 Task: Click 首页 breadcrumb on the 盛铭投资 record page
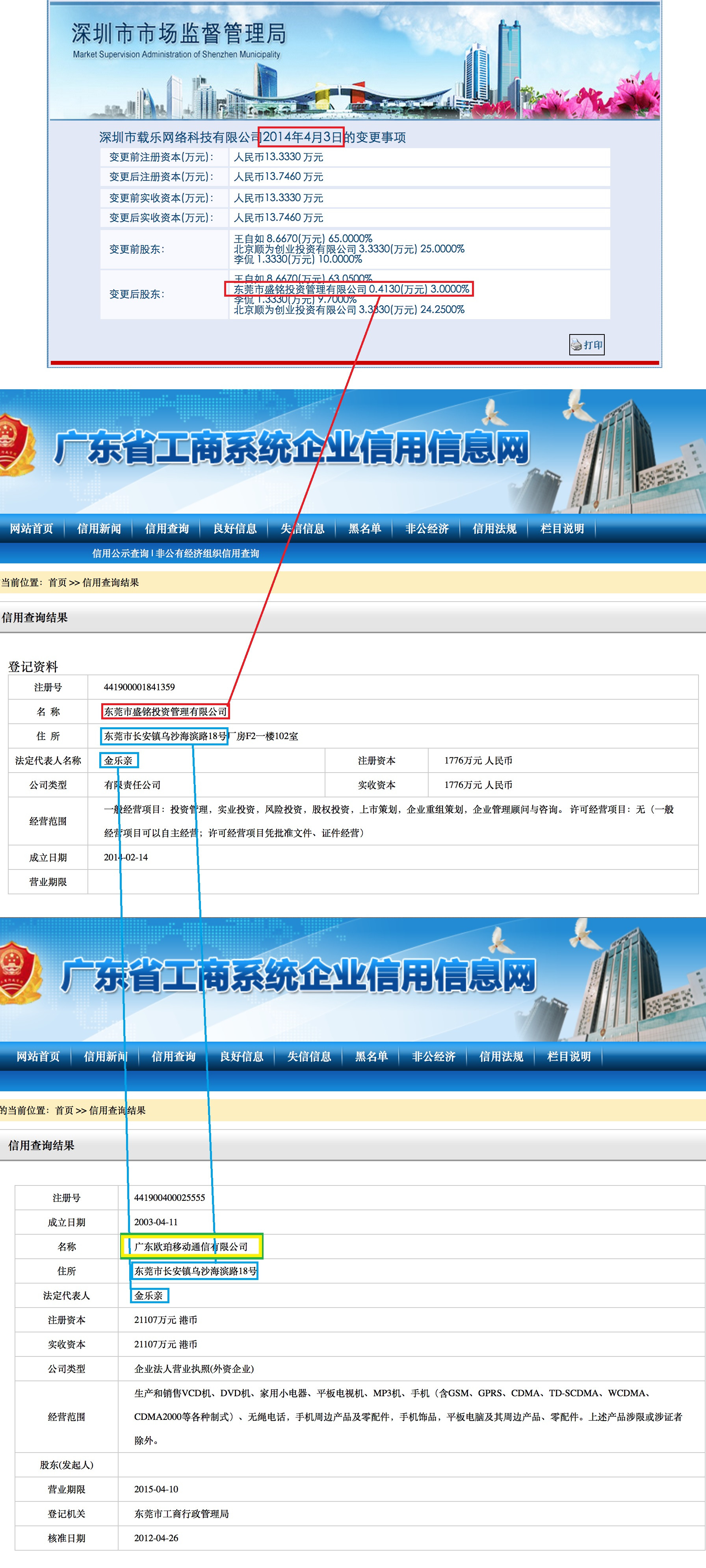[x=58, y=583]
